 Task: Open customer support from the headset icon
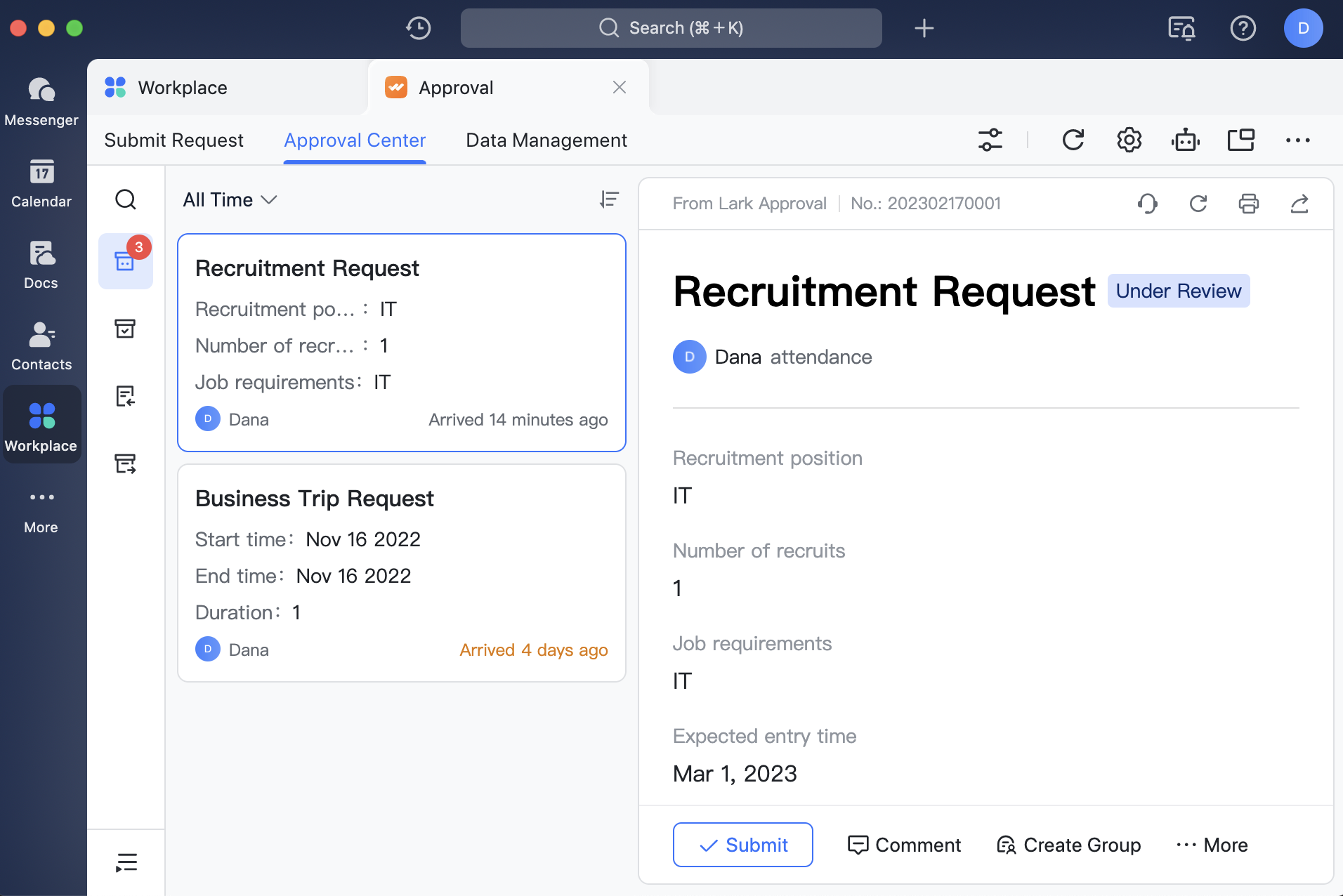coord(1147,203)
